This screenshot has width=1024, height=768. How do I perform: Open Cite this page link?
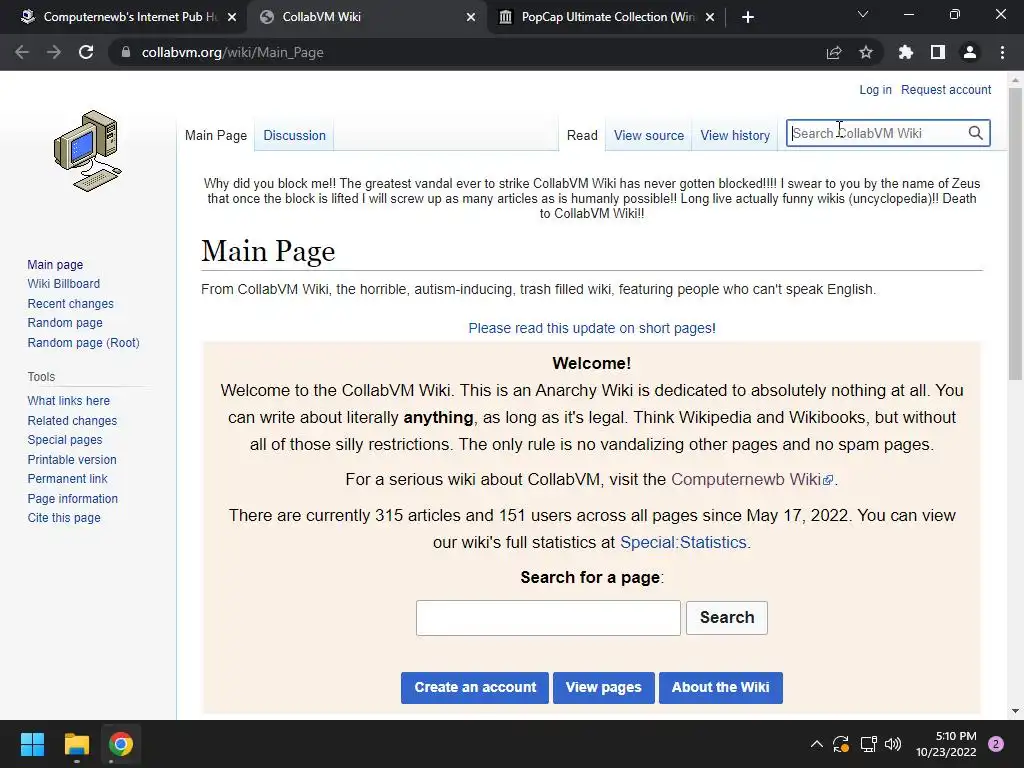click(x=64, y=517)
